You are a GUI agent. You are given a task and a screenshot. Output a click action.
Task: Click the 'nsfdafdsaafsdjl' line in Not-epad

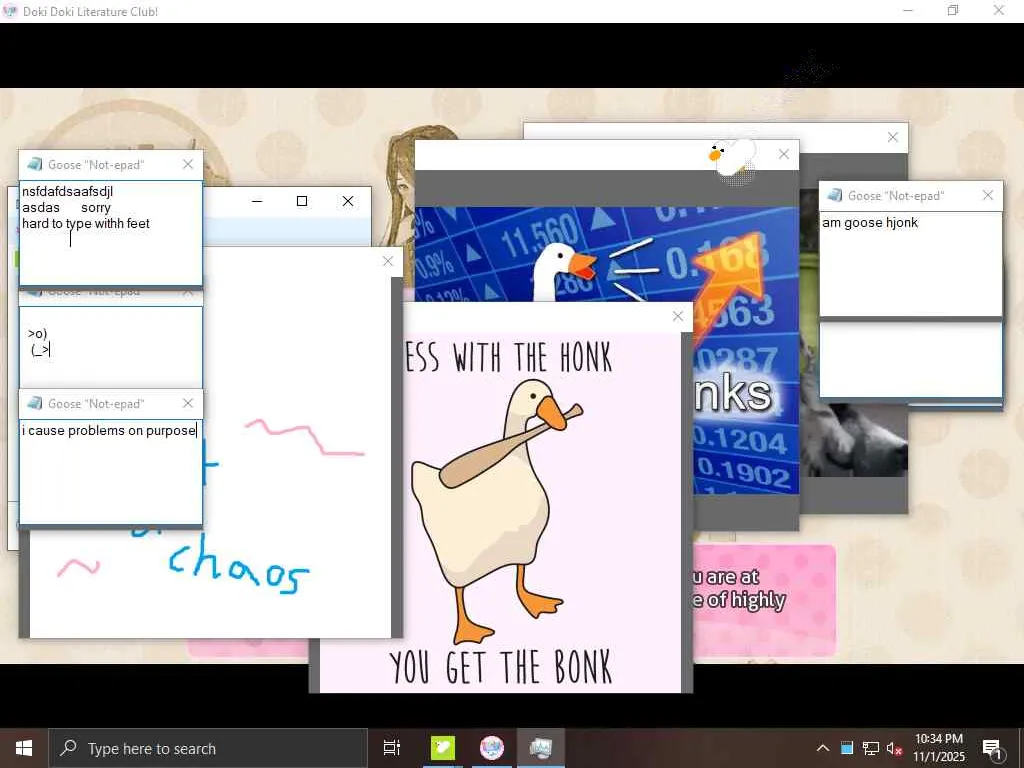point(67,191)
